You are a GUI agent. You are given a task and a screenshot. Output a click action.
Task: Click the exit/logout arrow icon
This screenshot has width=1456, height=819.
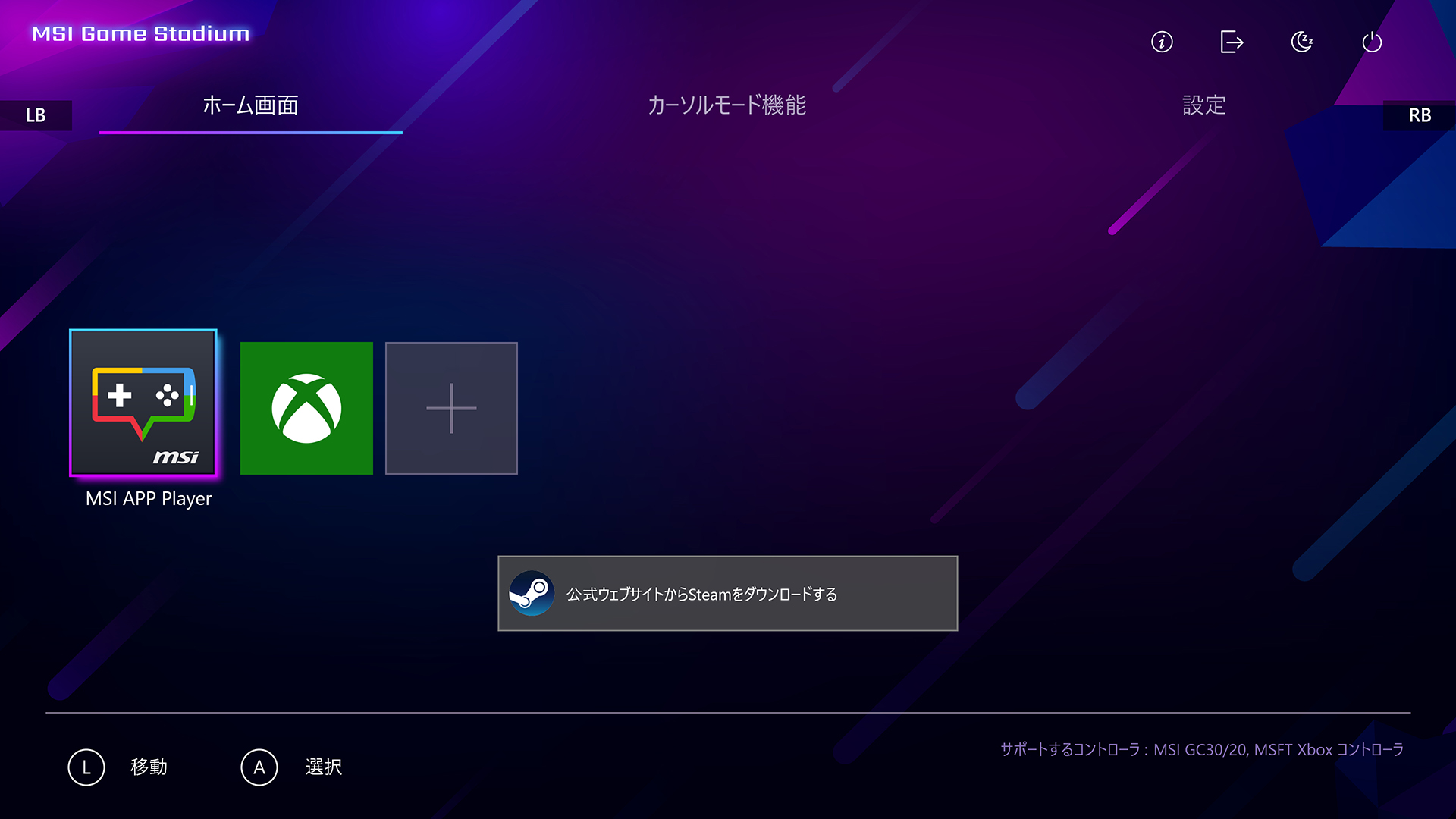[1232, 42]
